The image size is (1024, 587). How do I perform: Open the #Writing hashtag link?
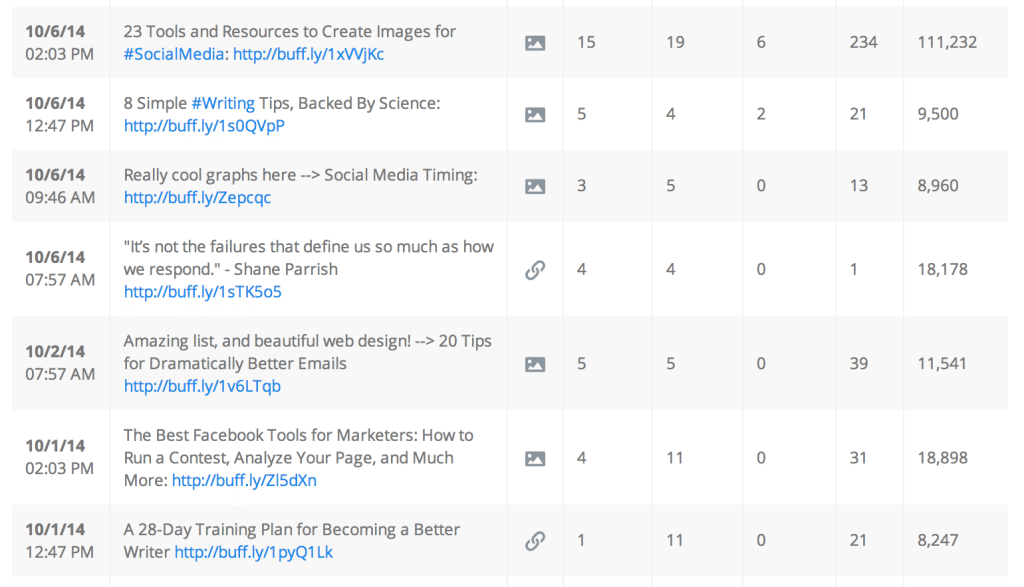click(x=223, y=103)
